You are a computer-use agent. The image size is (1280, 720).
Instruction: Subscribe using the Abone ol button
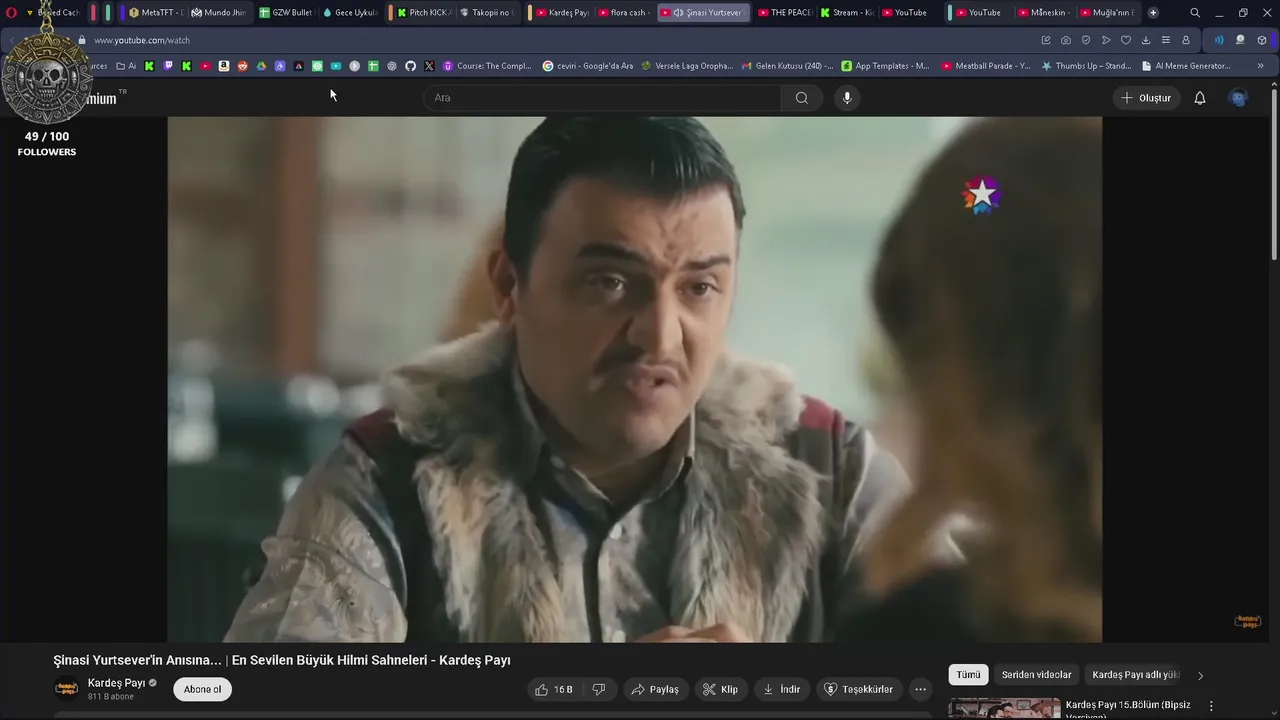click(x=202, y=689)
